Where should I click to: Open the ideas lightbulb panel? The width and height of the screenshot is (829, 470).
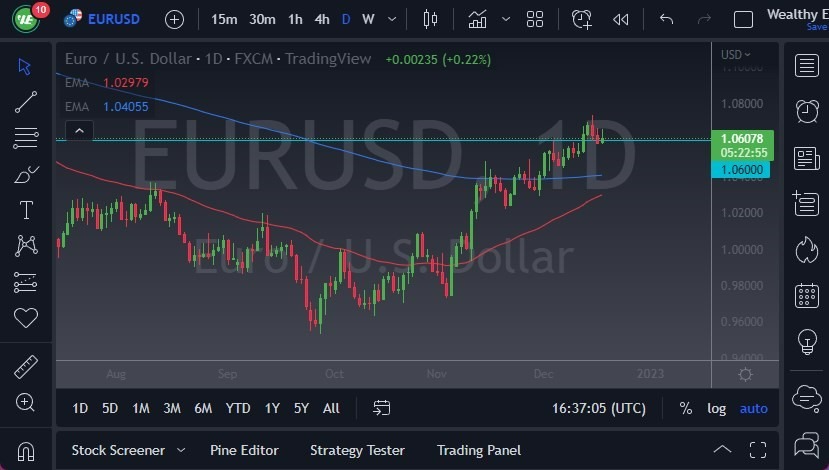(807, 341)
